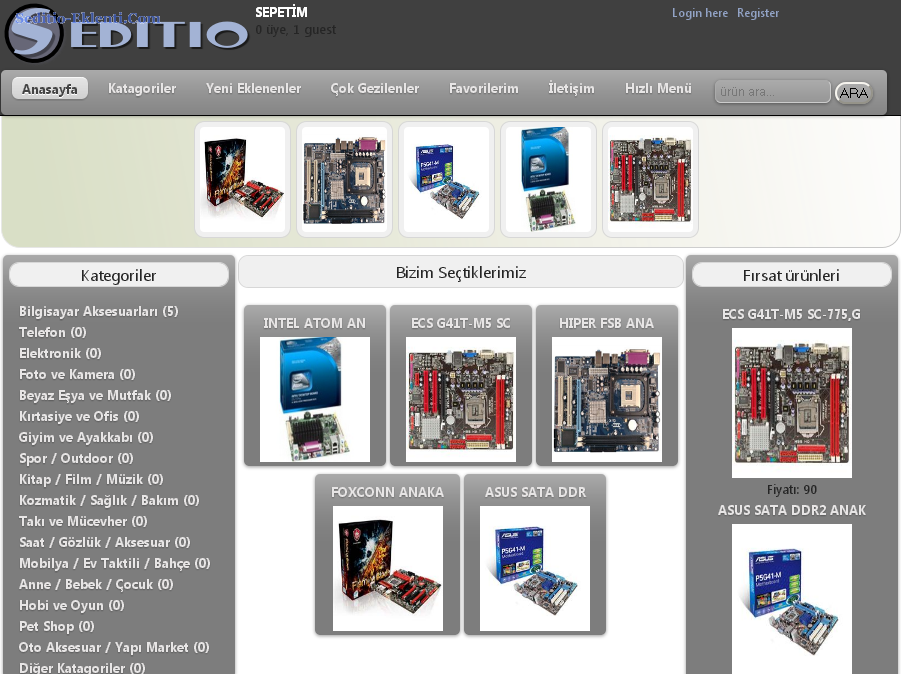Open the blue-socket motherboard banner thumbnail
901x677 pixels.
[x=344, y=179]
